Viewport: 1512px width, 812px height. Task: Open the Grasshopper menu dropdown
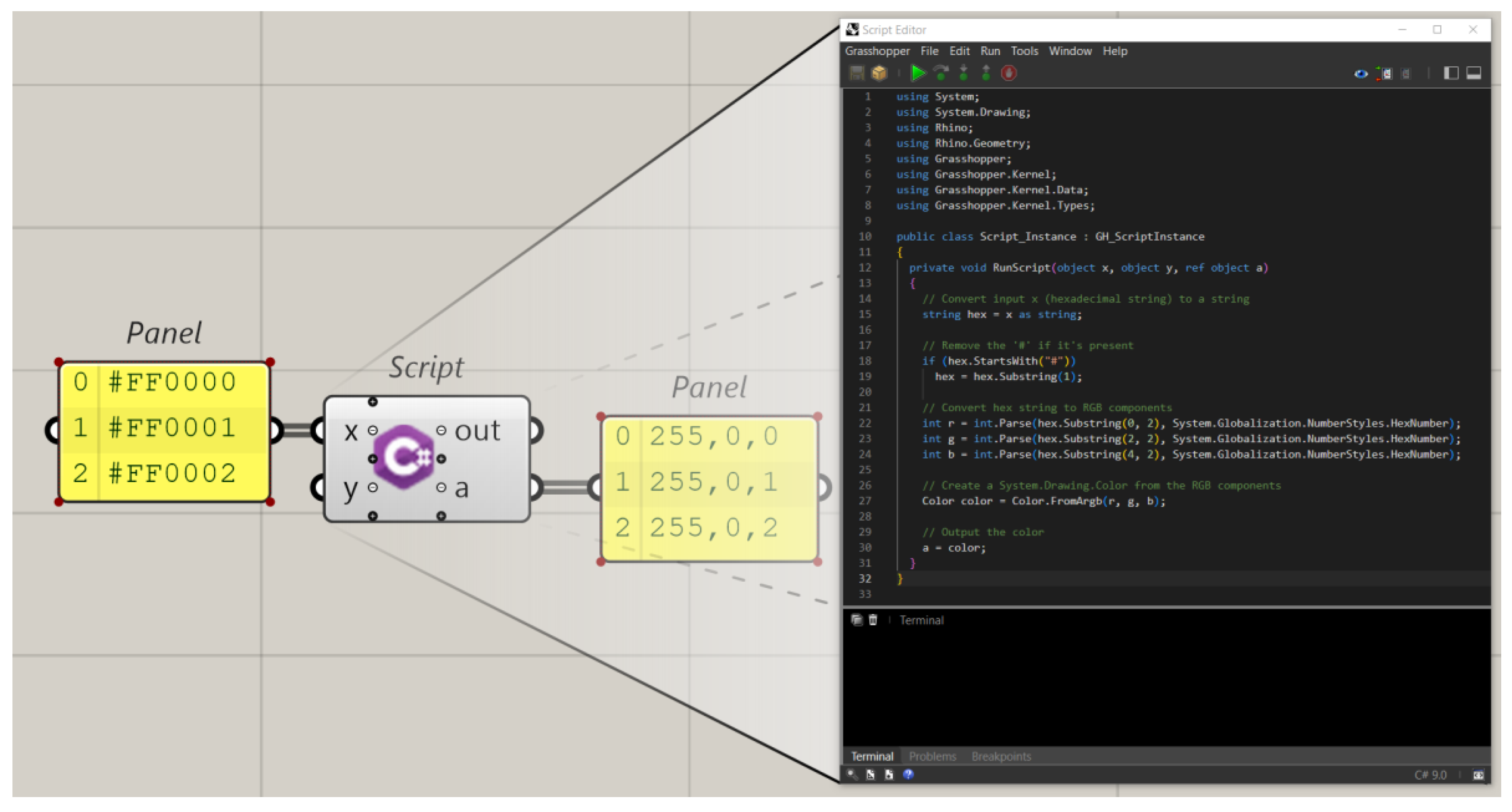pos(877,51)
